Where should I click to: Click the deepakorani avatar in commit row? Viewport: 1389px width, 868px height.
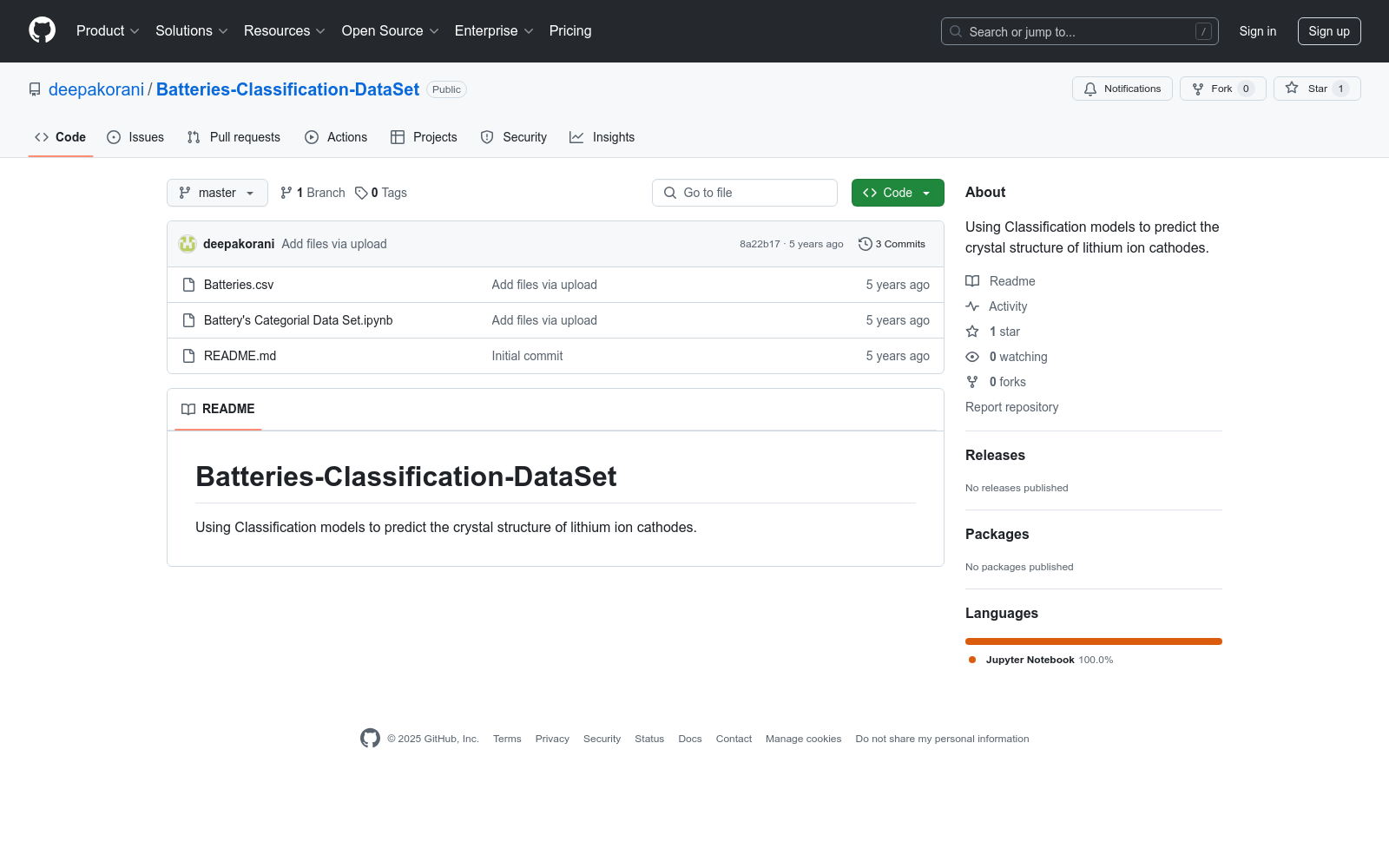(x=188, y=244)
